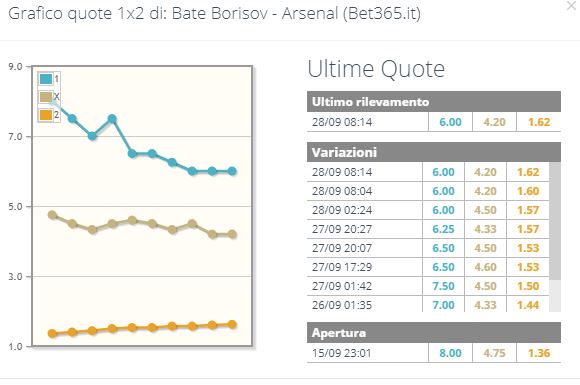This screenshot has width=580, height=385.
Task: Click the Ultimo rilevamento header bar
Action: point(434,102)
